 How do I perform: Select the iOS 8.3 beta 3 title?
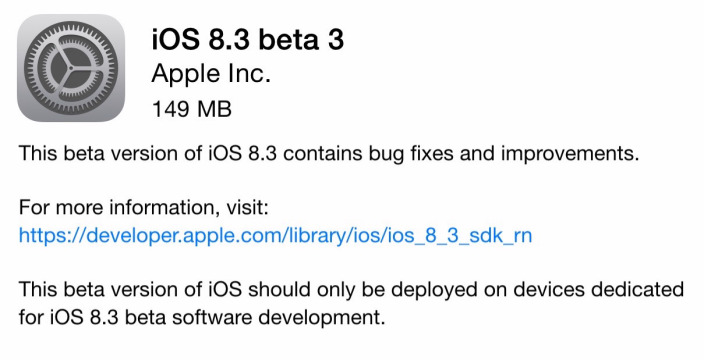tap(248, 38)
